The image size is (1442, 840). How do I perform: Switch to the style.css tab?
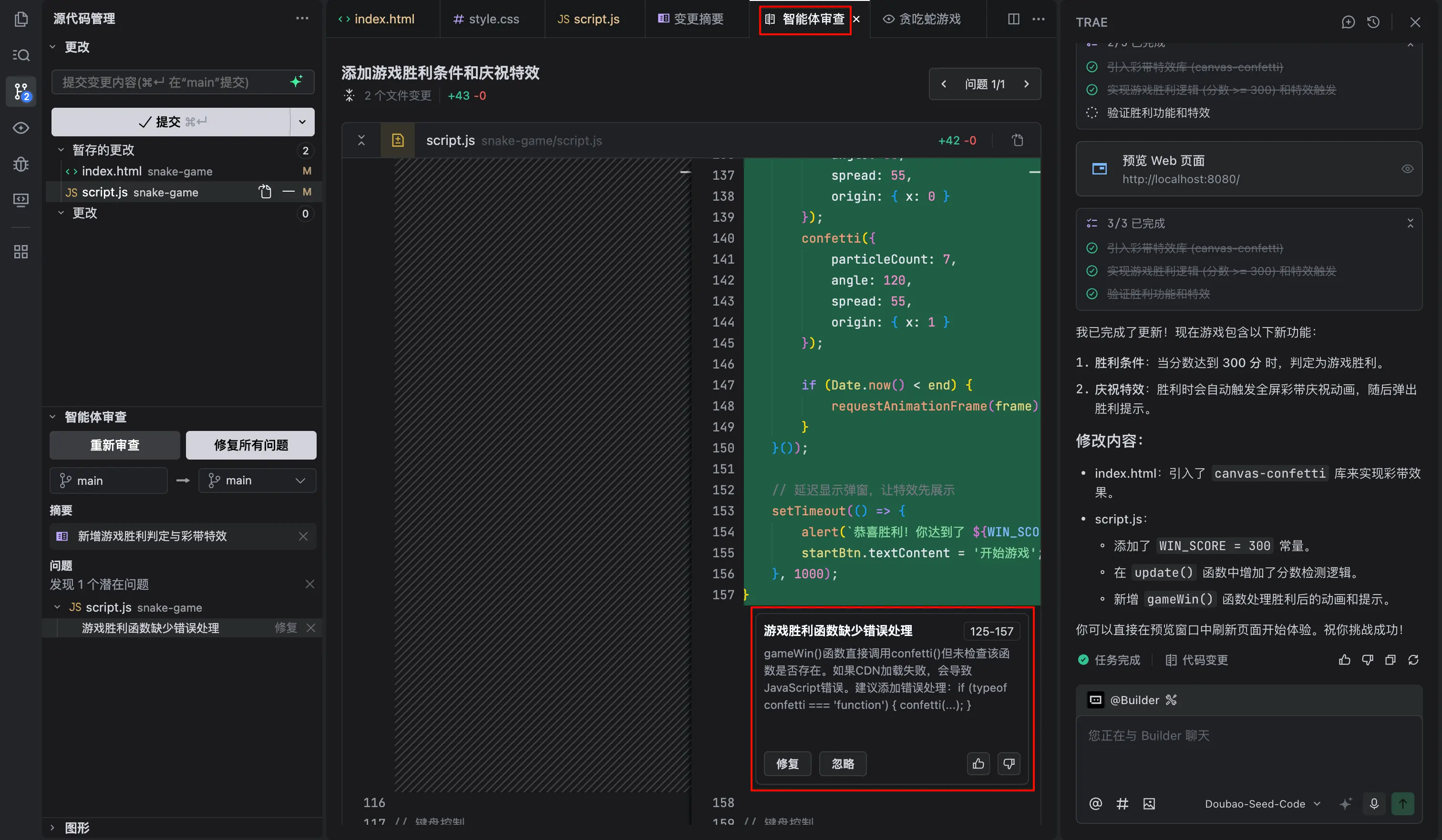(x=486, y=19)
